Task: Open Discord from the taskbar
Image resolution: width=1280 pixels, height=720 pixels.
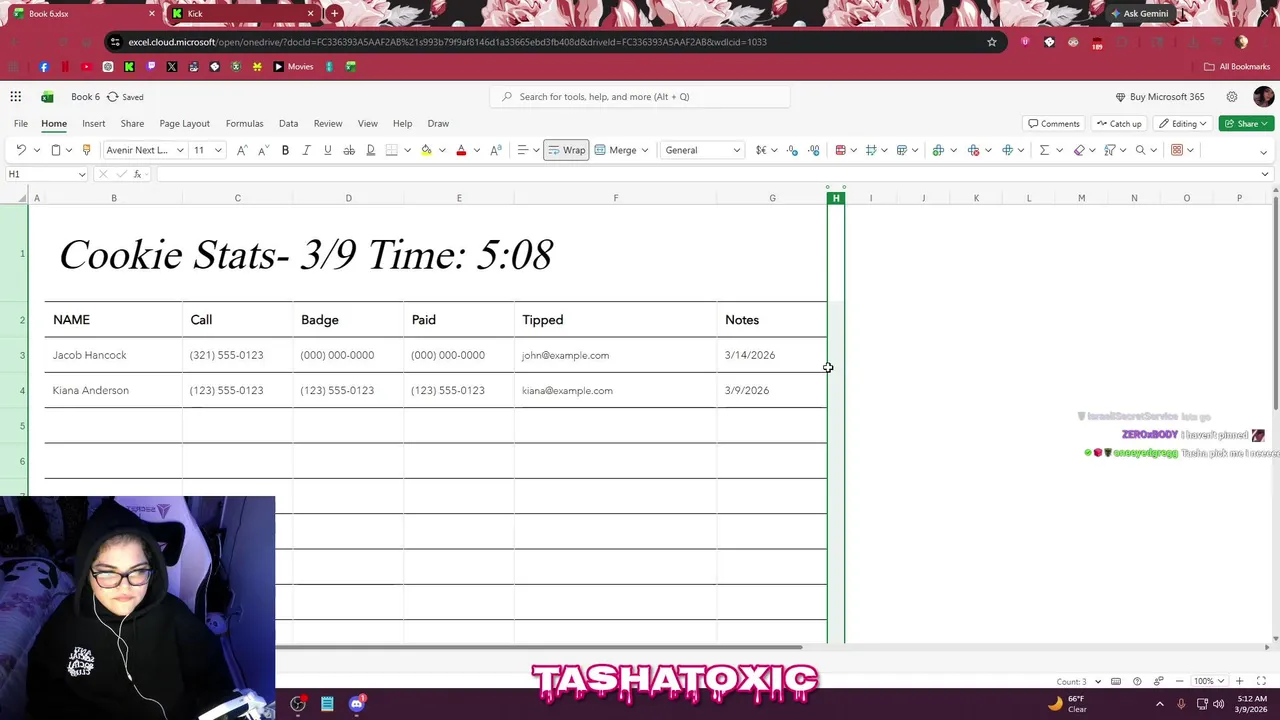Action: pyautogui.click(x=356, y=704)
